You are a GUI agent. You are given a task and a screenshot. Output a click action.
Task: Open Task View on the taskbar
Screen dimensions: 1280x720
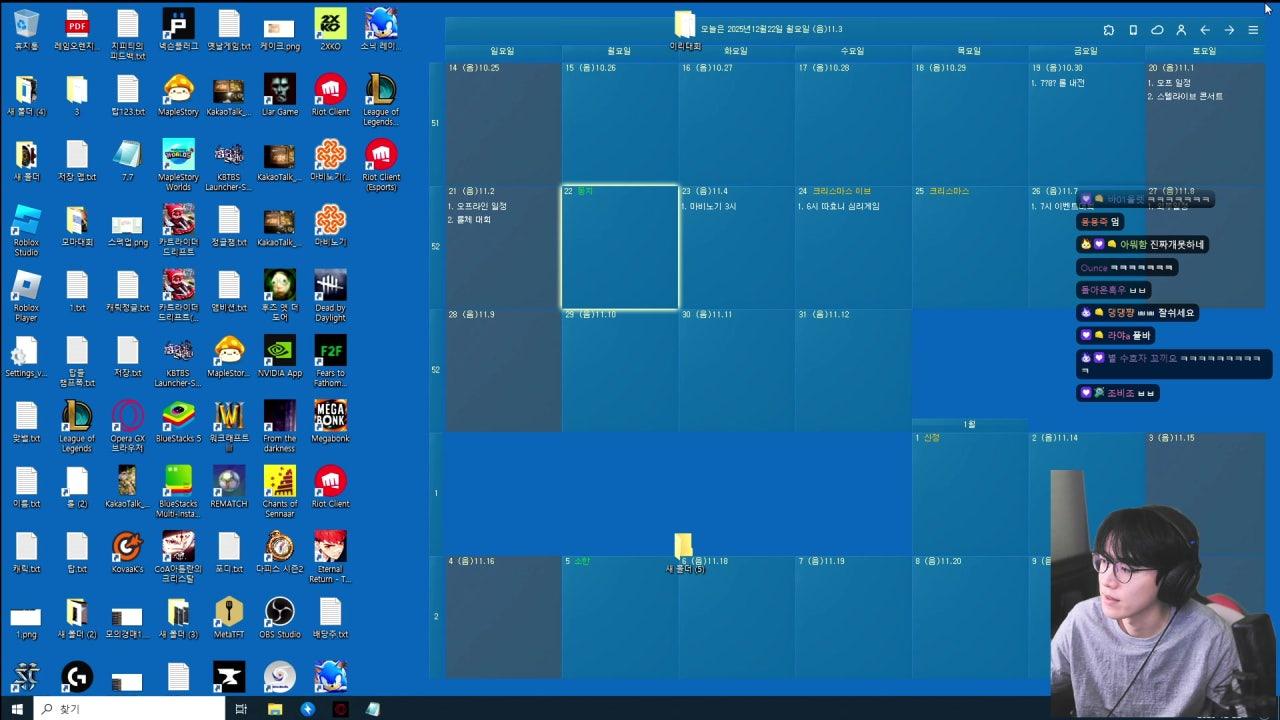tap(240, 709)
